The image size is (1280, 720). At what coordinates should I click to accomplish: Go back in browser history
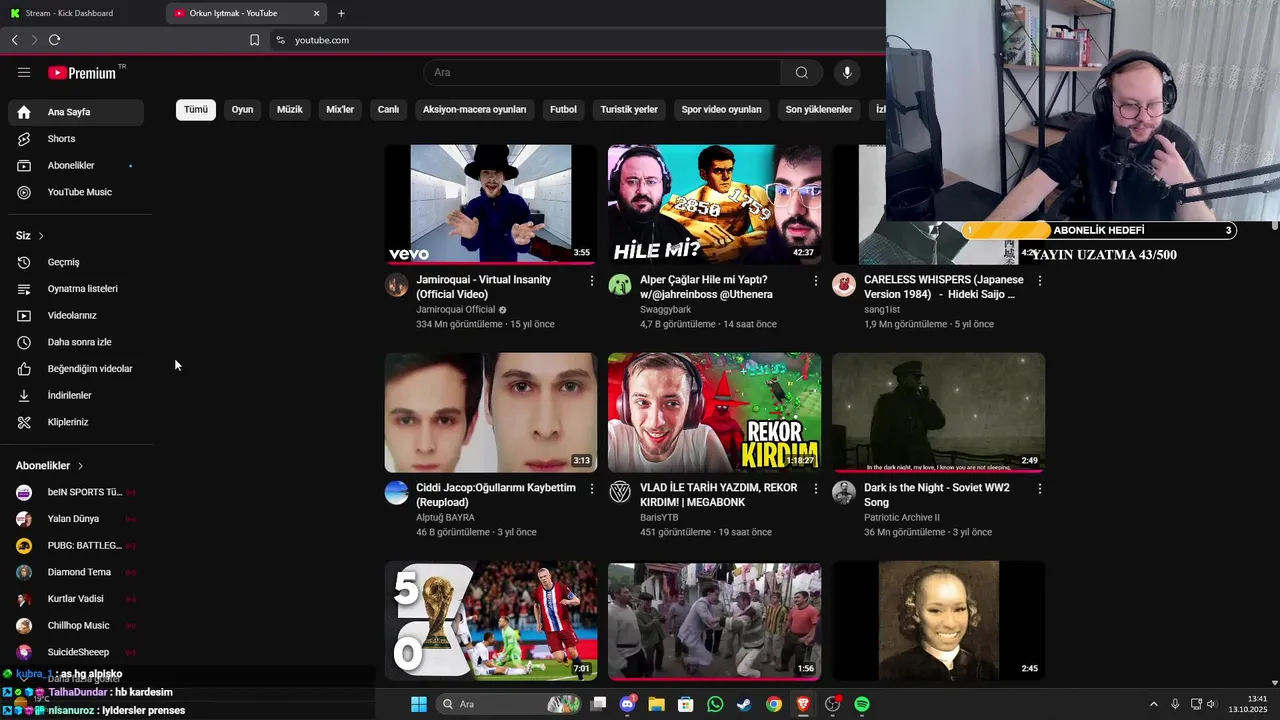[14, 40]
